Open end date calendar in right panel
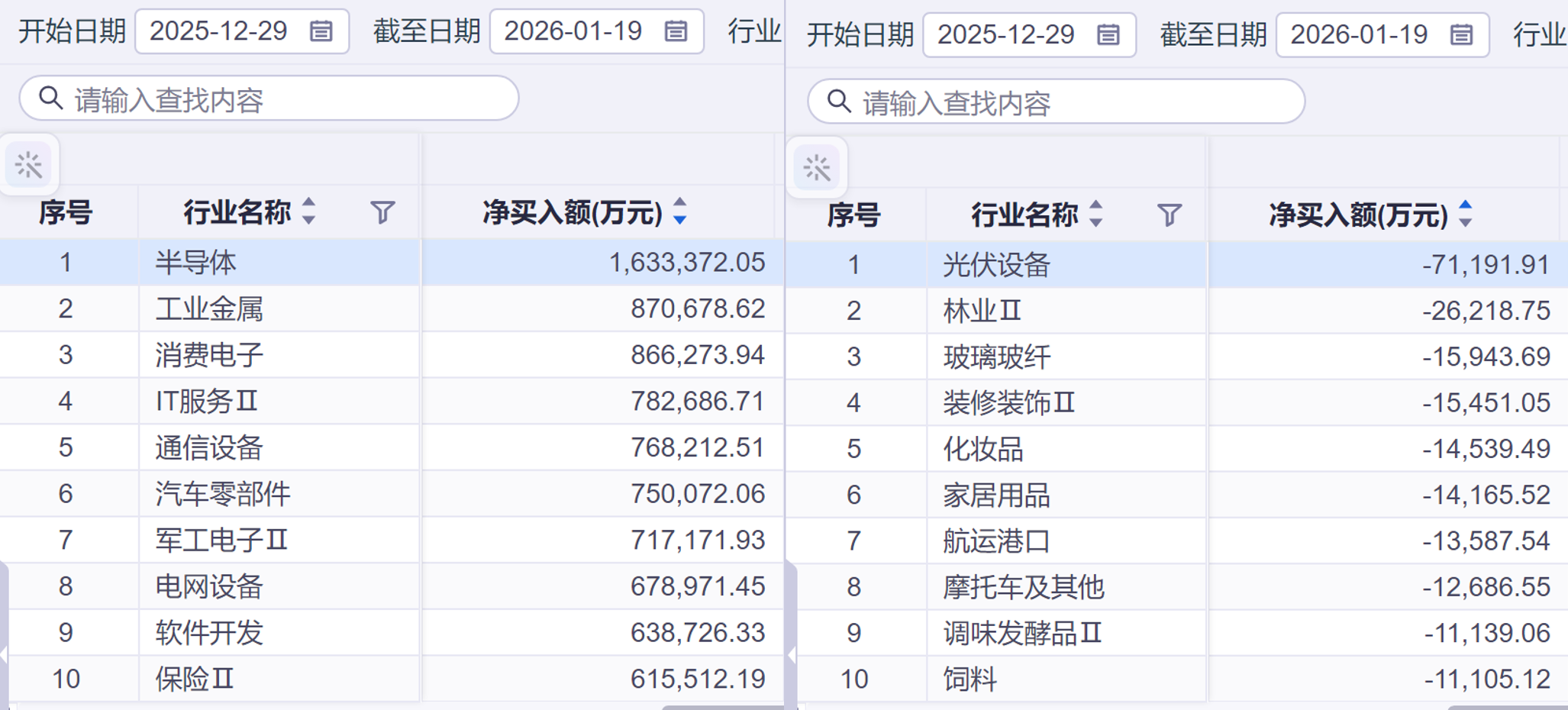 [x=1461, y=34]
